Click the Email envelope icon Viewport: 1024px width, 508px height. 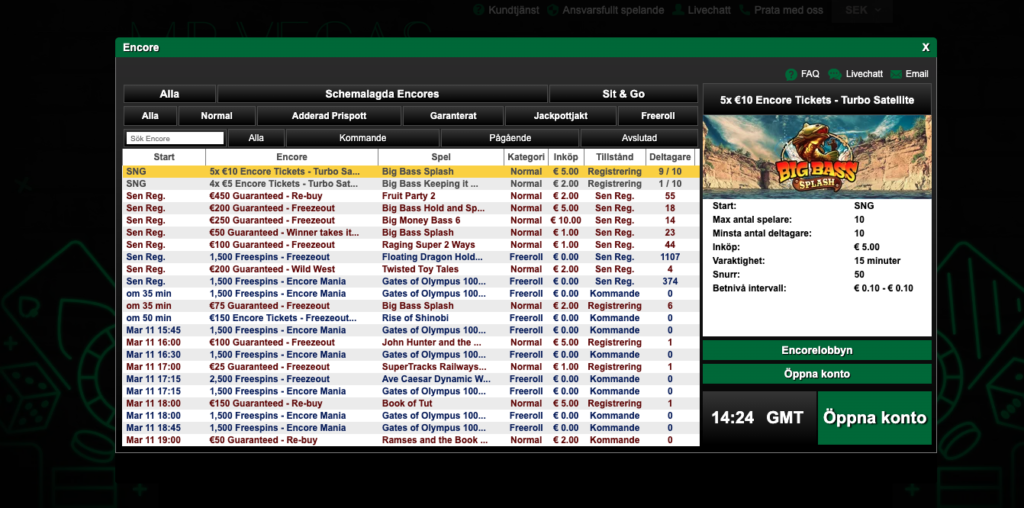point(896,74)
